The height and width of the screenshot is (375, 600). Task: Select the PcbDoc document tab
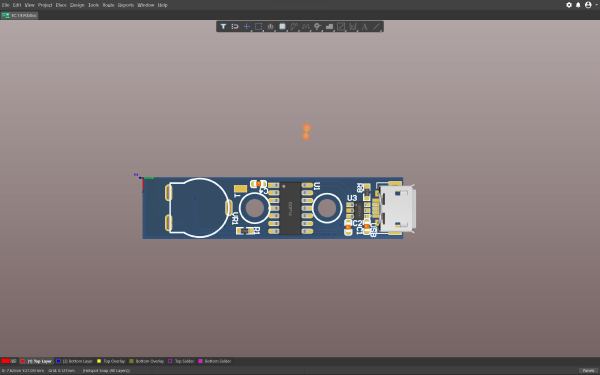pos(20,15)
